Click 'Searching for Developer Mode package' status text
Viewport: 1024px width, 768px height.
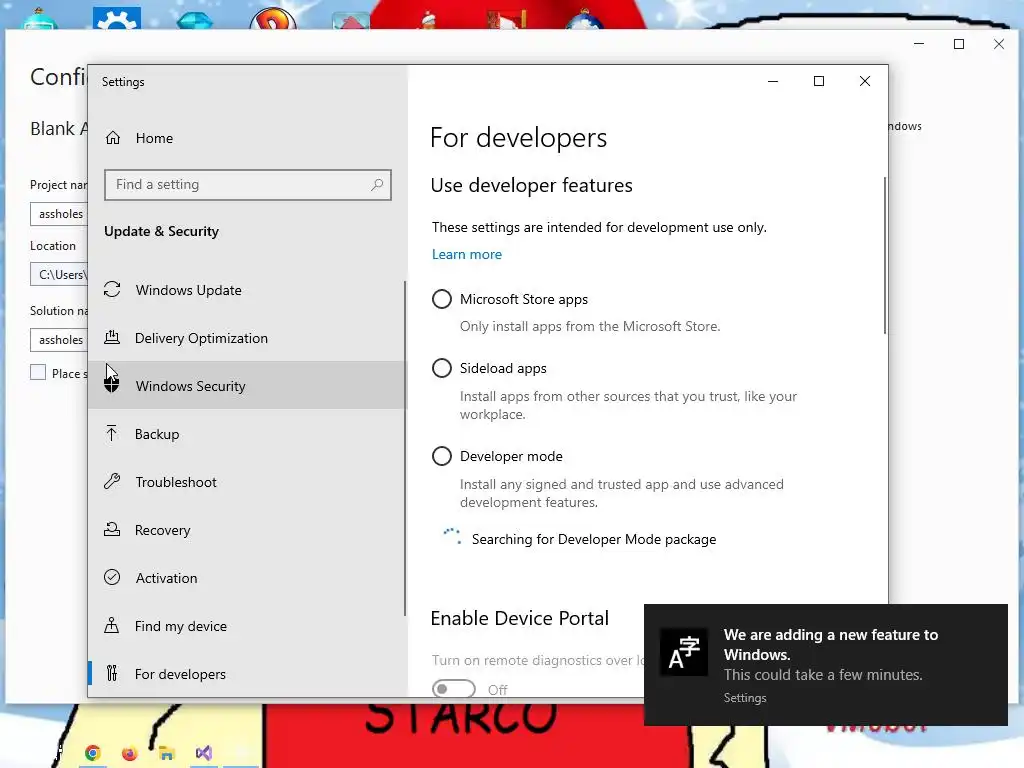(594, 539)
